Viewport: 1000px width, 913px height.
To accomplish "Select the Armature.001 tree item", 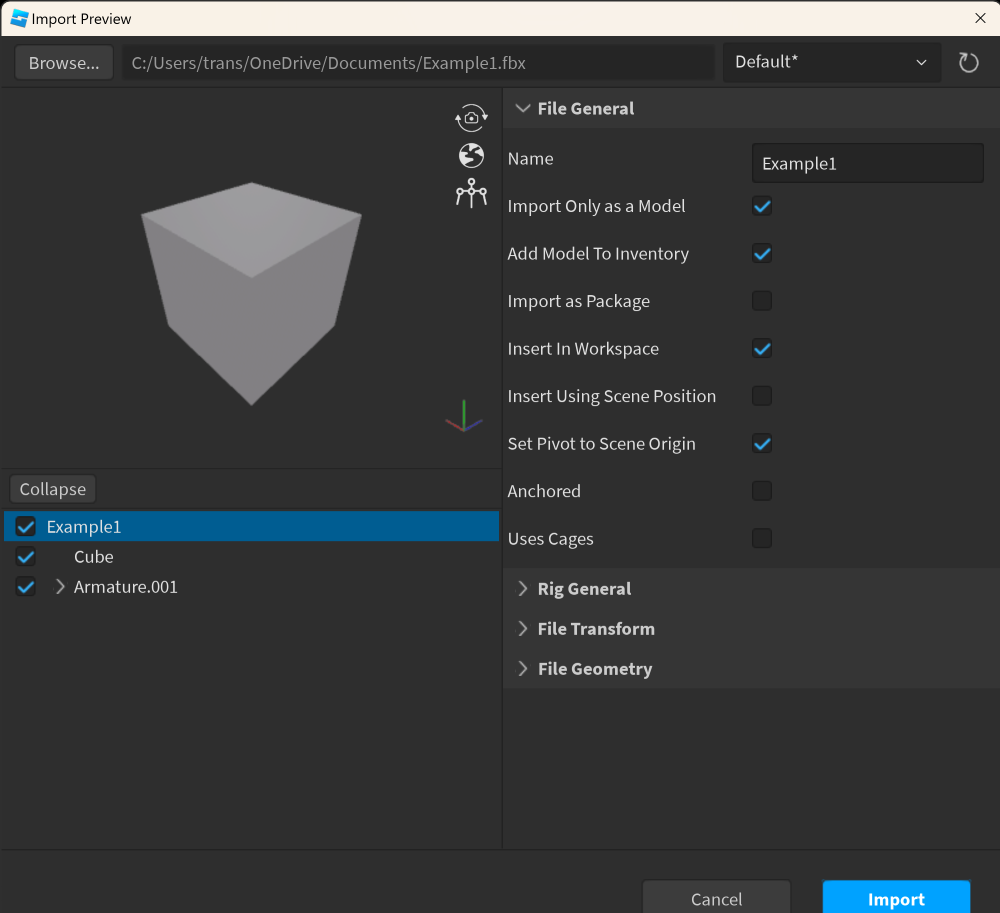I will [126, 587].
